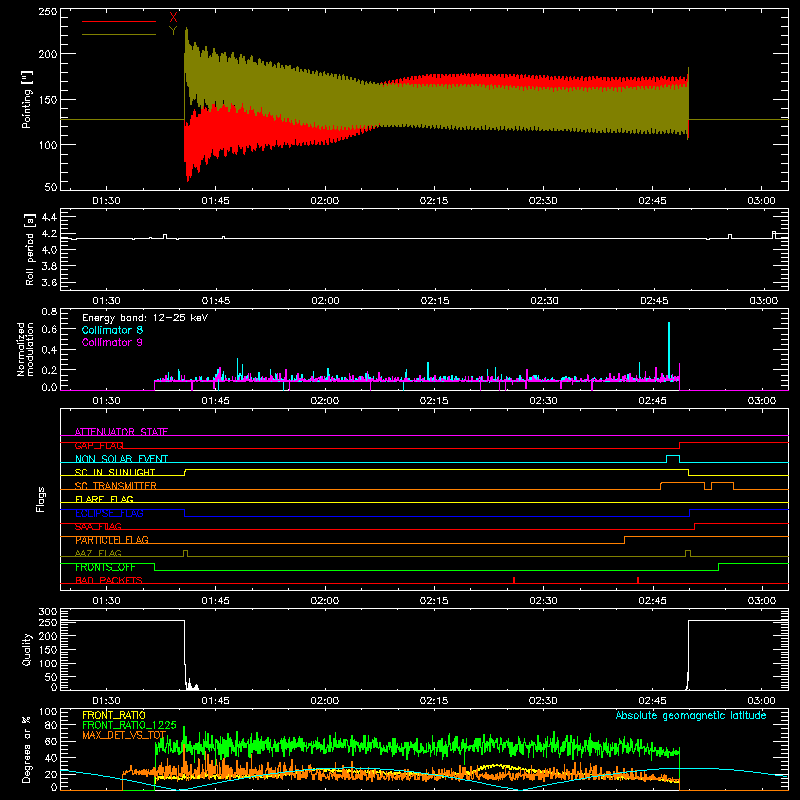Click the Roll period axis title
800x800 pixels.
(30, 249)
